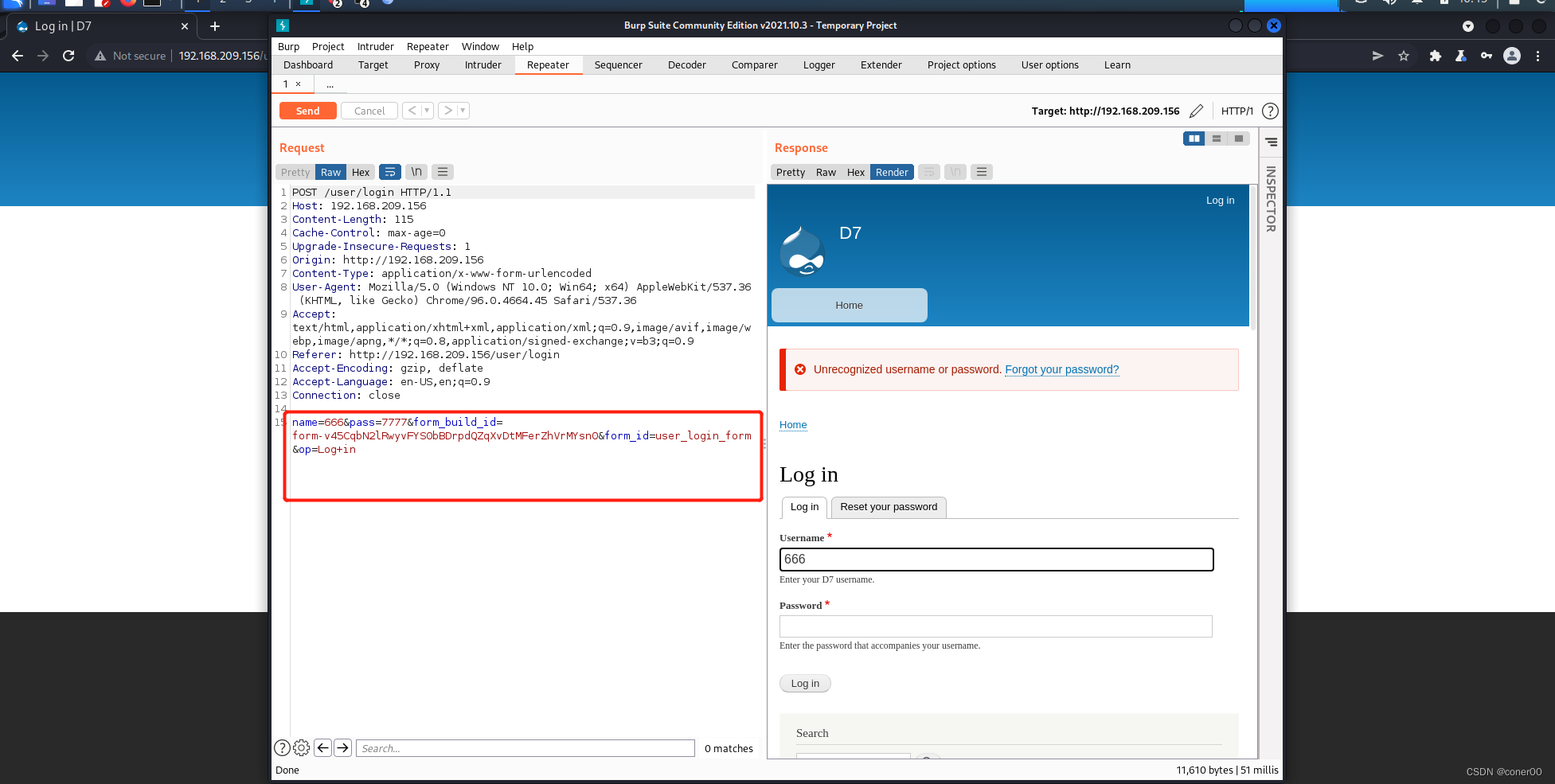
Task: Switch to the Comparer tab
Action: pyautogui.click(x=754, y=64)
